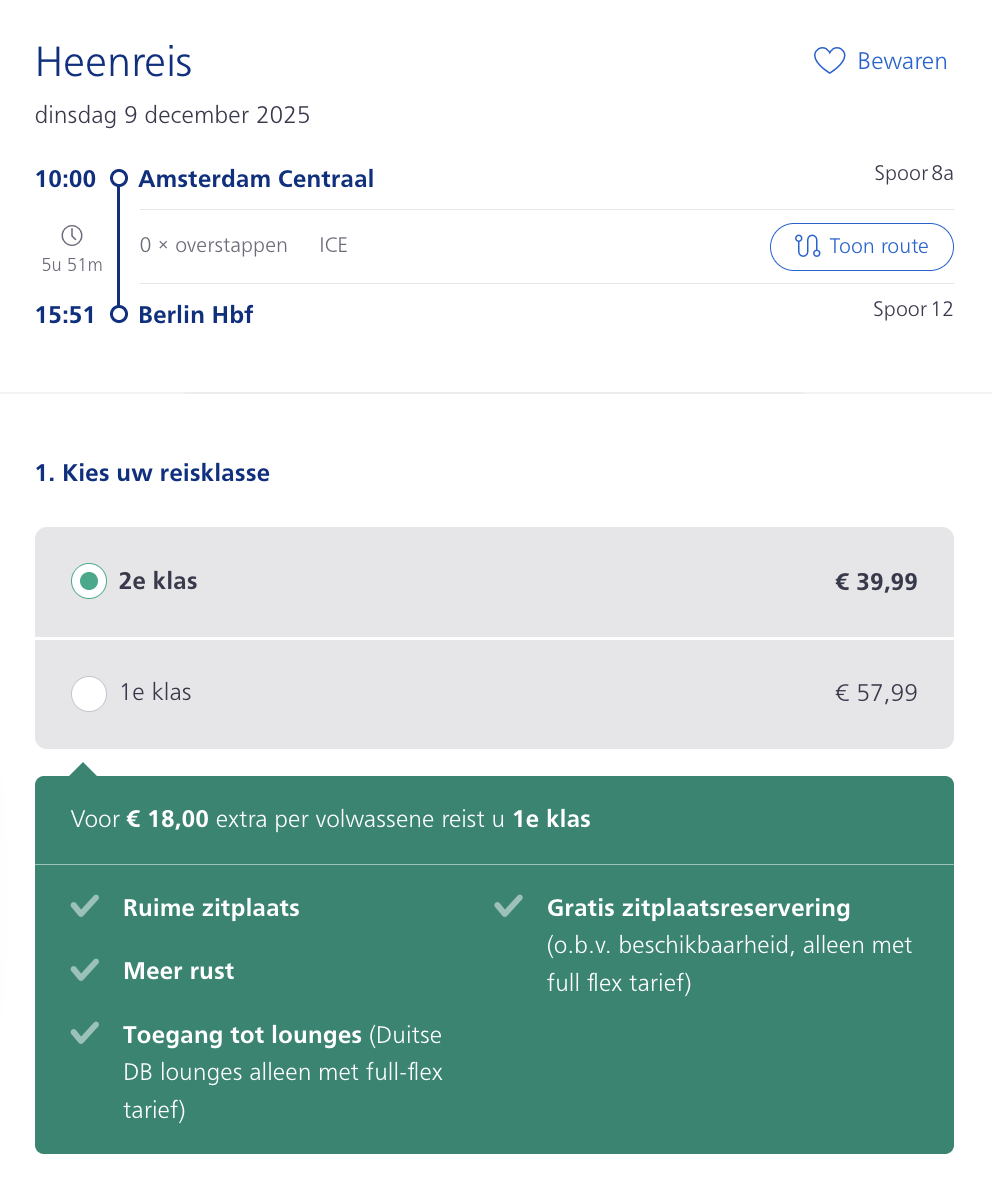The width and height of the screenshot is (992, 1198).
Task: Click the checkmark beside Gratis zitplaatsreservering
Action: point(509,907)
